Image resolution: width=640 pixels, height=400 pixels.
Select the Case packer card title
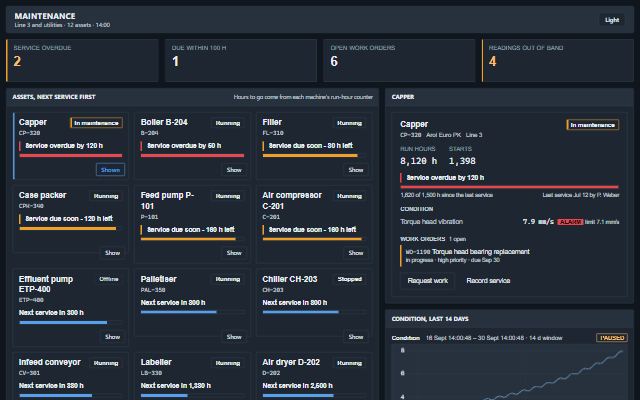coord(42,195)
